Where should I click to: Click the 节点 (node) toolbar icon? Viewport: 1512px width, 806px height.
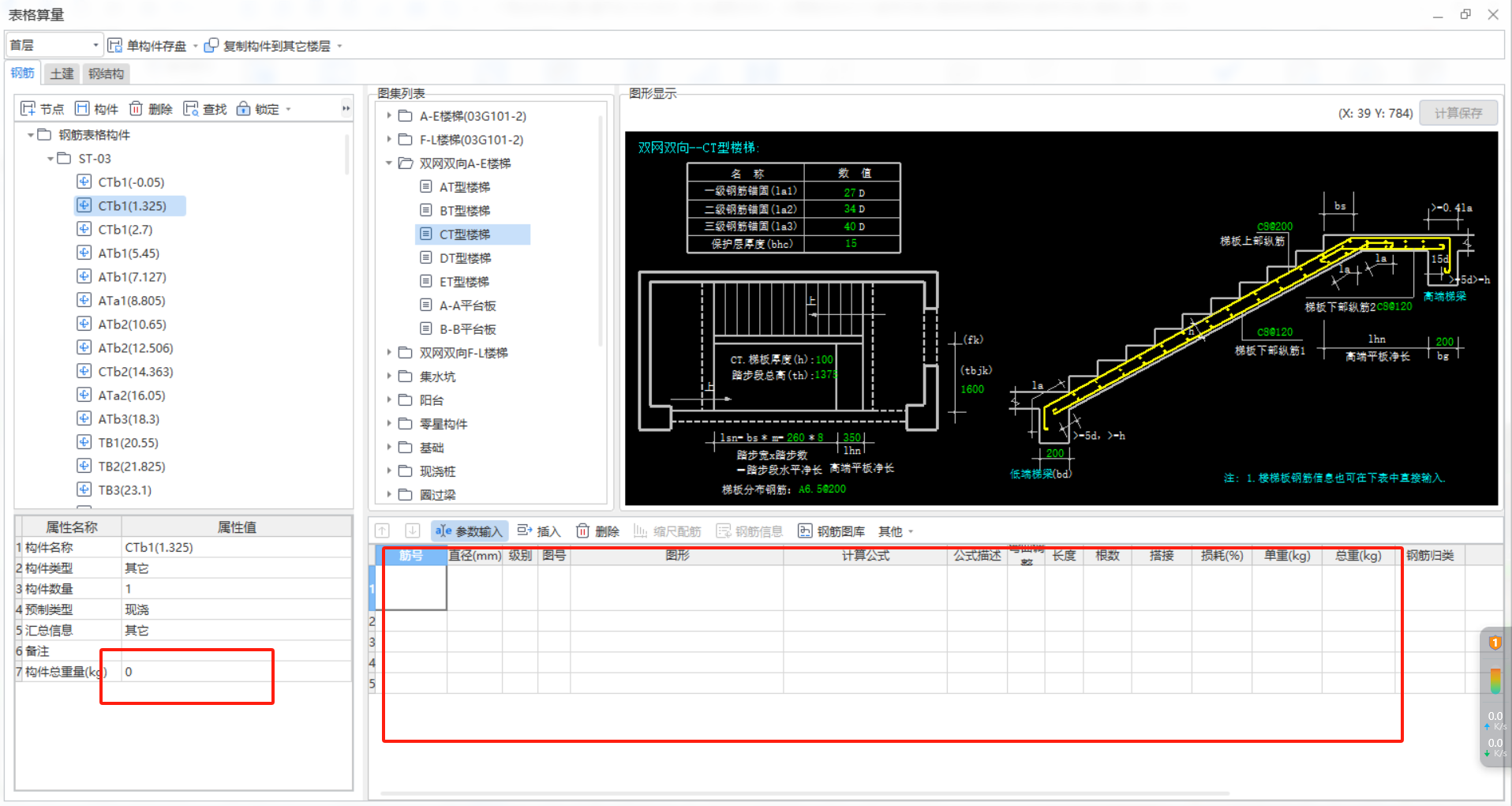point(28,109)
